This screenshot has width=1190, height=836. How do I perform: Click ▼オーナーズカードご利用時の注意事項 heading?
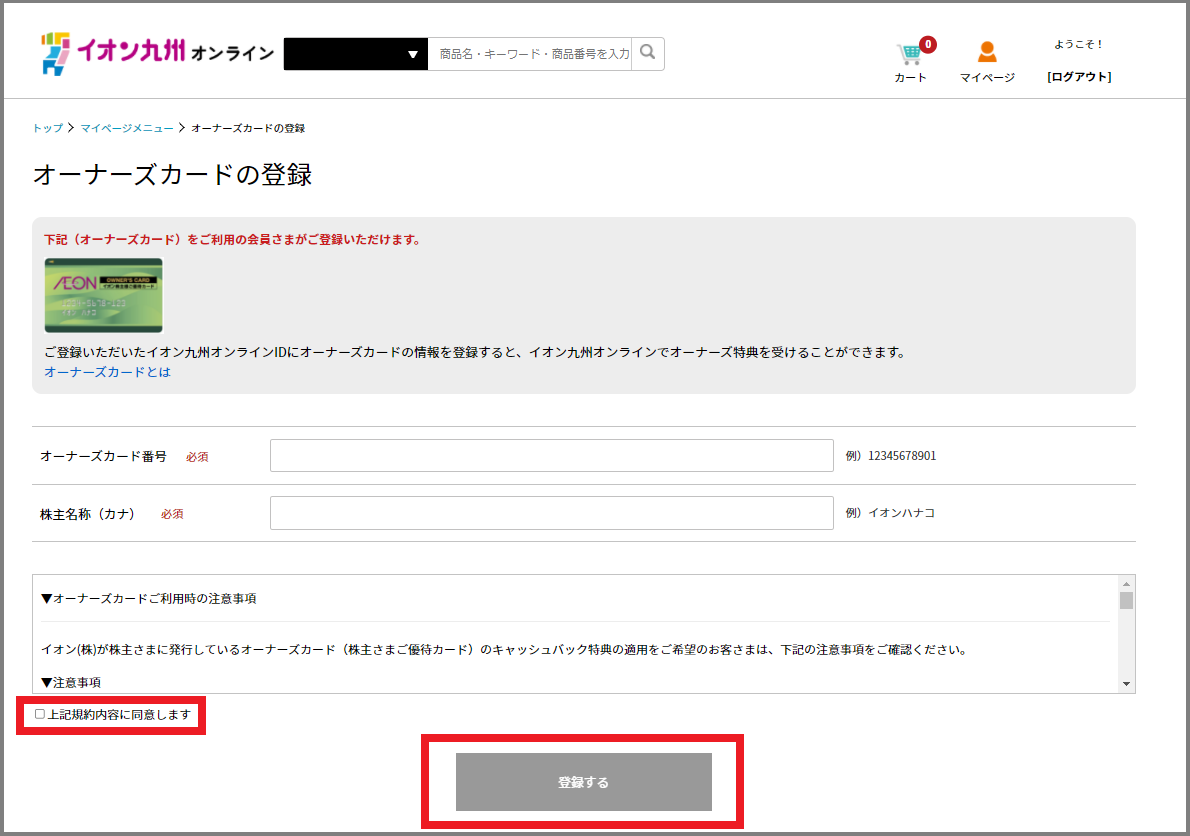(x=149, y=599)
